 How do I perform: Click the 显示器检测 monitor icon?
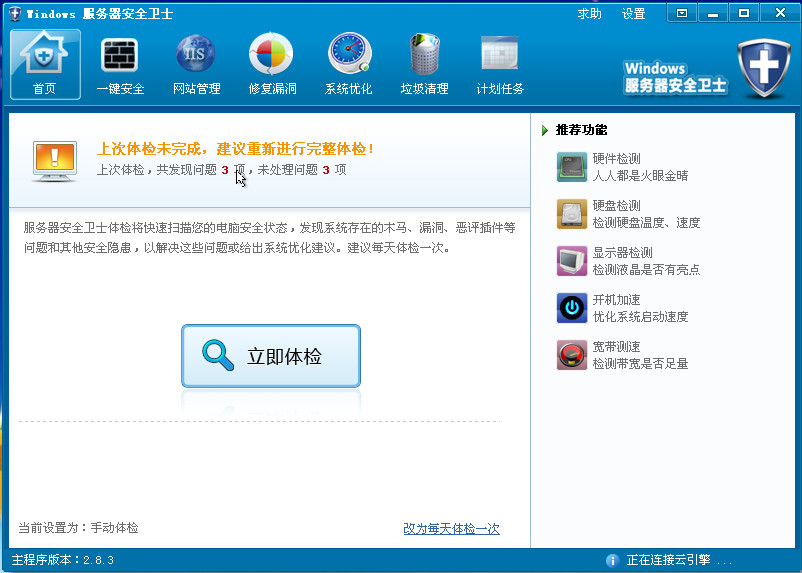[572, 261]
